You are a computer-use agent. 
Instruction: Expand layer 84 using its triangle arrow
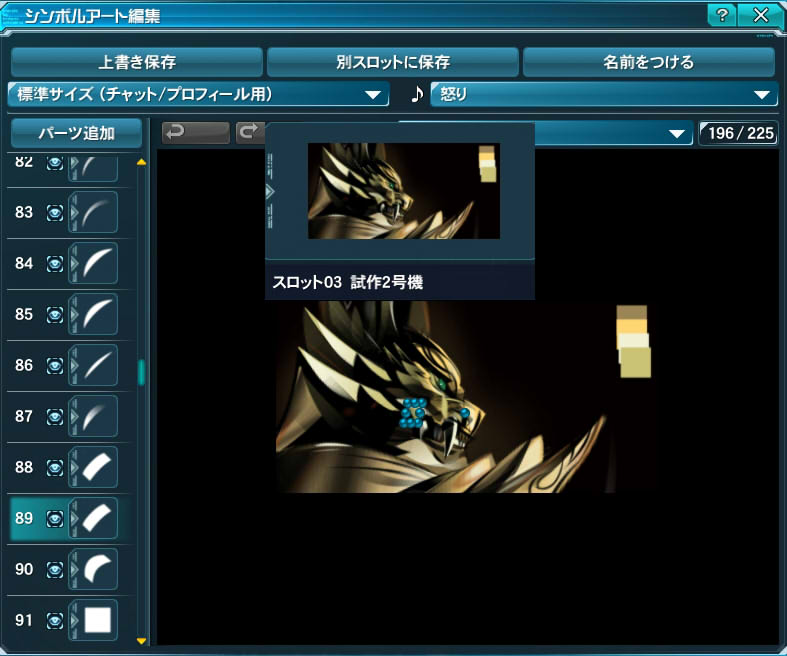point(74,264)
